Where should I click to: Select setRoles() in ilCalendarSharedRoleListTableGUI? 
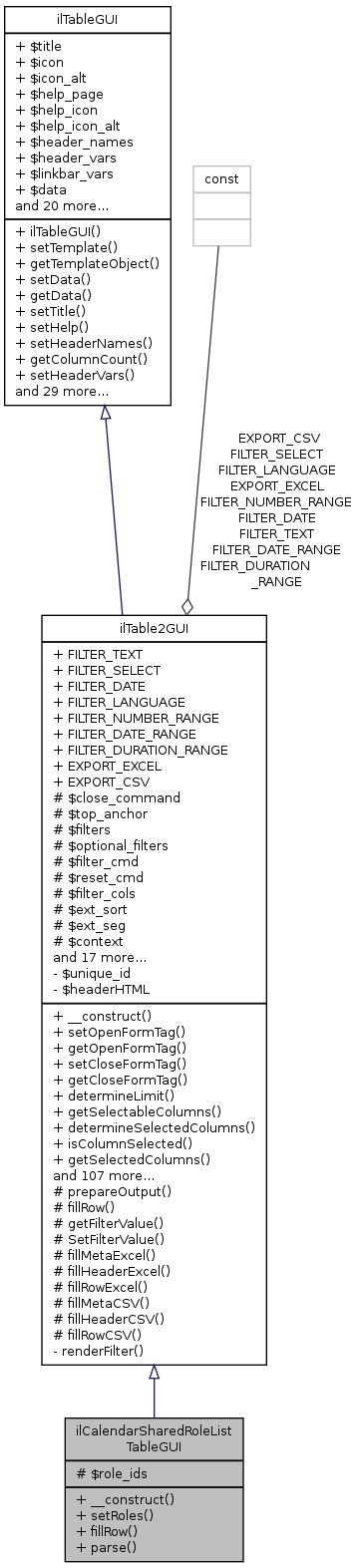point(111,1514)
